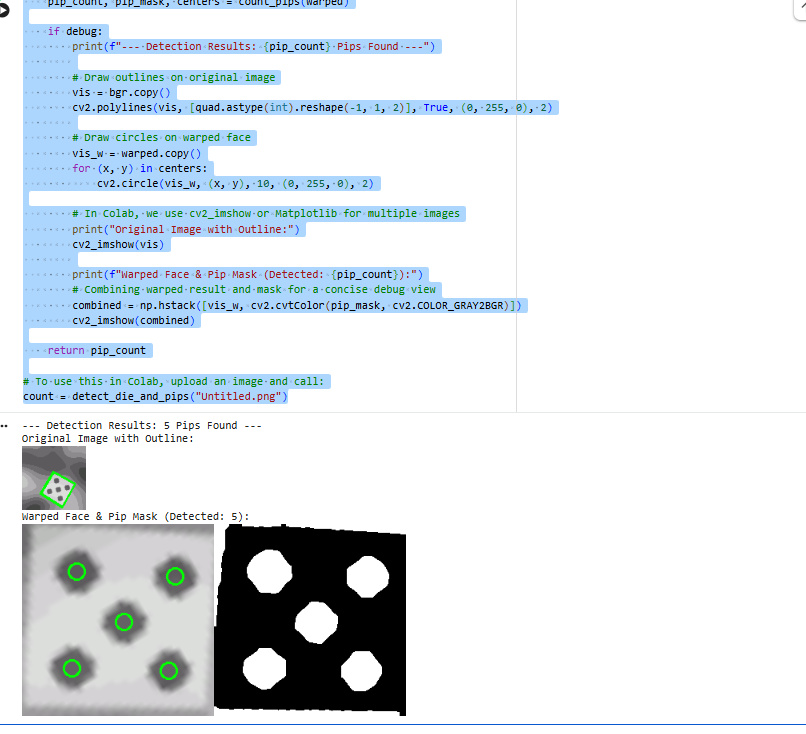Click the '# To use this in Colab' comment
This screenshot has width=806, height=734.
pyautogui.click(x=174, y=382)
